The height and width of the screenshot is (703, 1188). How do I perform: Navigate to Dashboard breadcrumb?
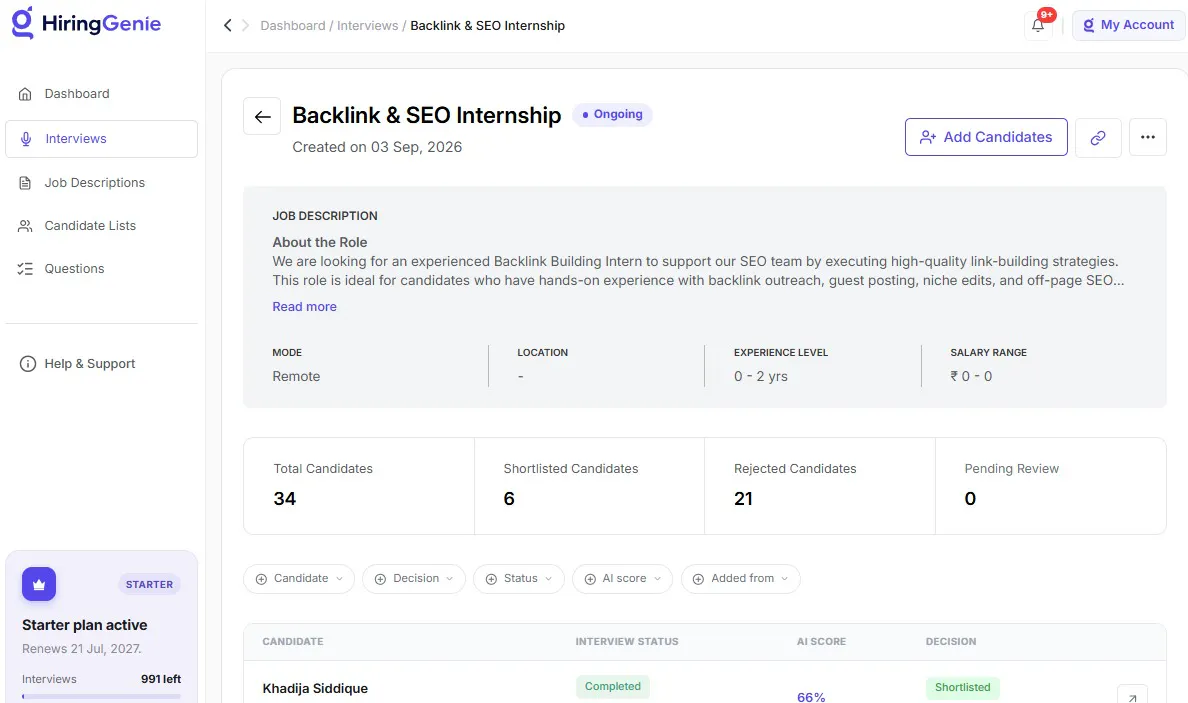click(x=292, y=26)
